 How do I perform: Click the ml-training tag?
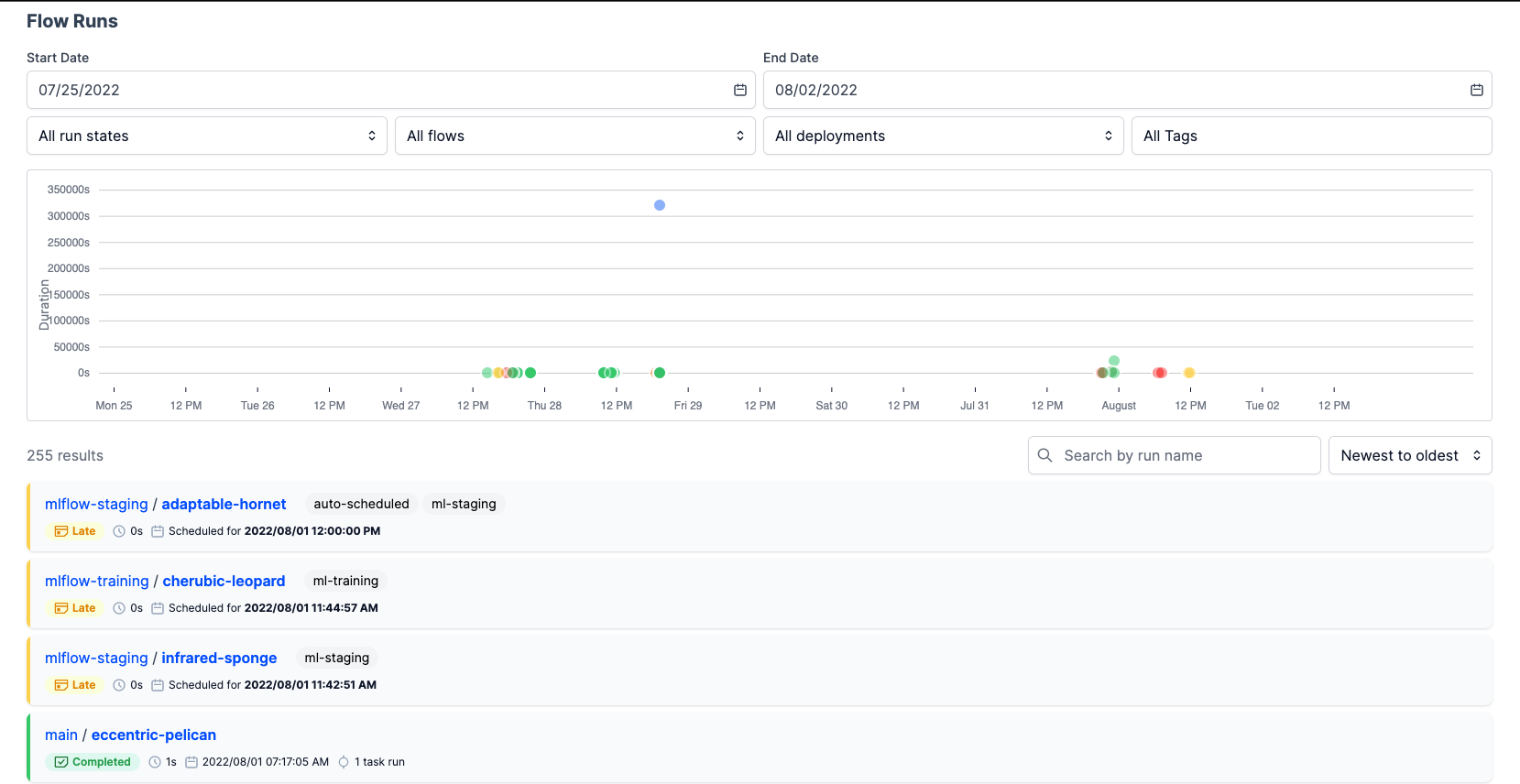pyautogui.click(x=345, y=581)
